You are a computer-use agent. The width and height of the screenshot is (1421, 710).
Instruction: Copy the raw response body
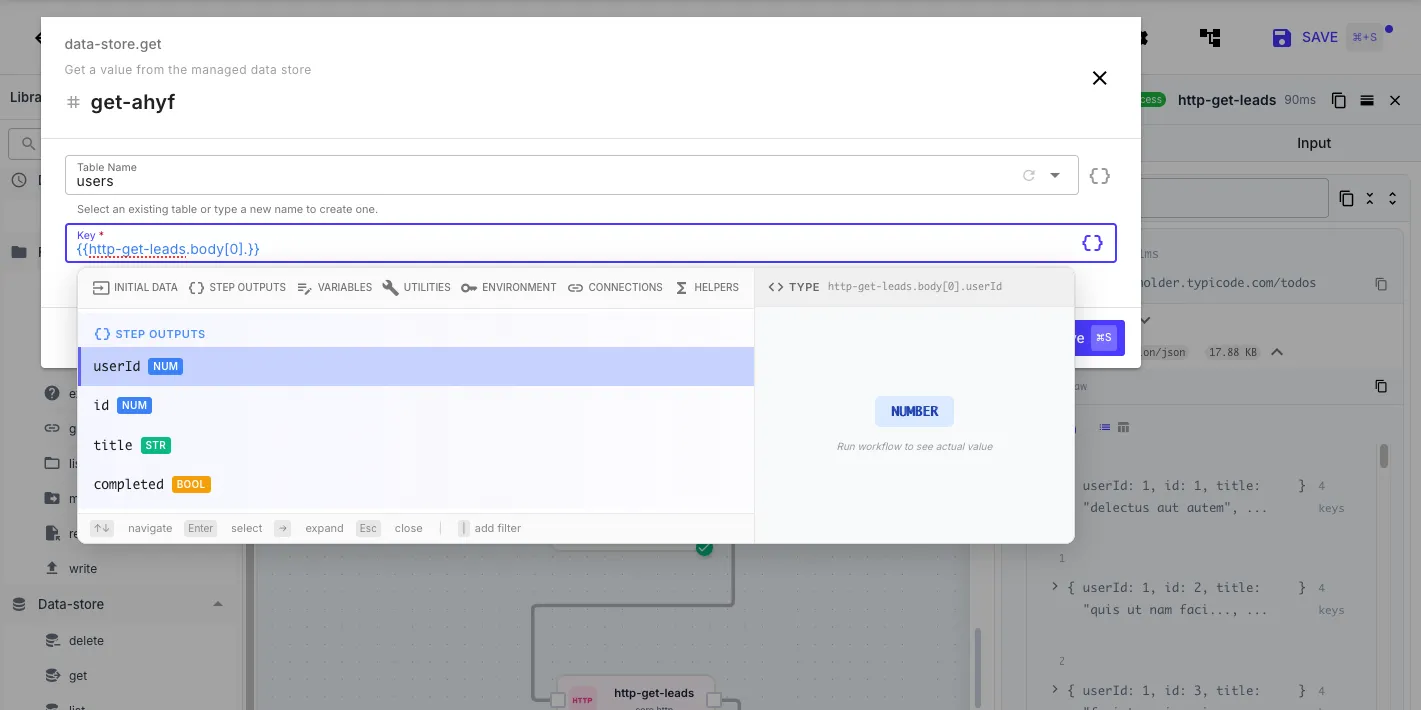(x=1381, y=387)
